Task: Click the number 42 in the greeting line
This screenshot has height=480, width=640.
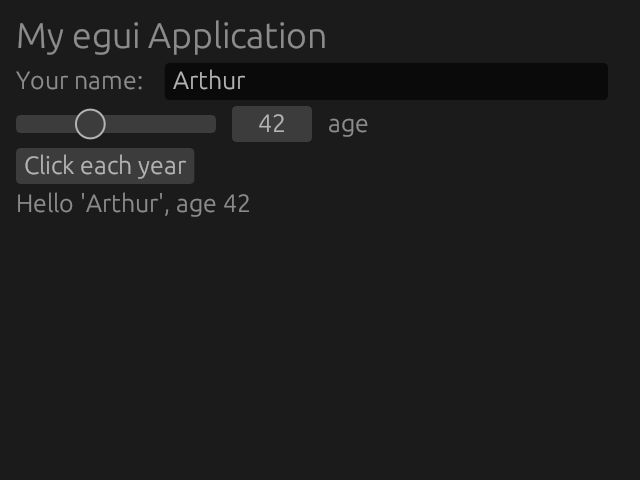Action: coord(237,204)
